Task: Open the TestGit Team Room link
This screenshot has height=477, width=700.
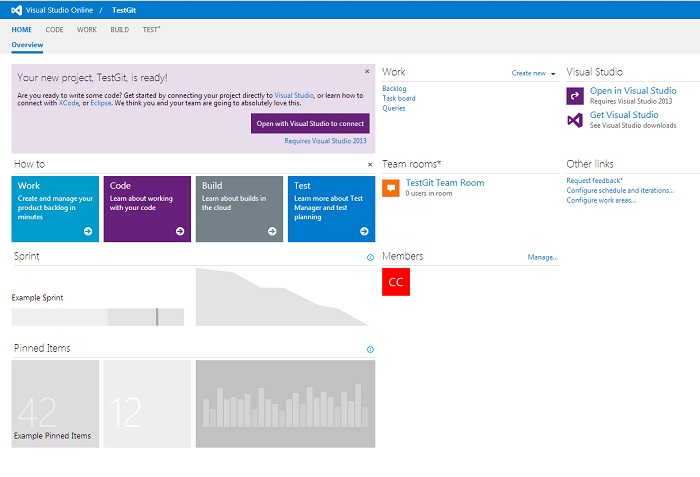Action: (x=445, y=183)
